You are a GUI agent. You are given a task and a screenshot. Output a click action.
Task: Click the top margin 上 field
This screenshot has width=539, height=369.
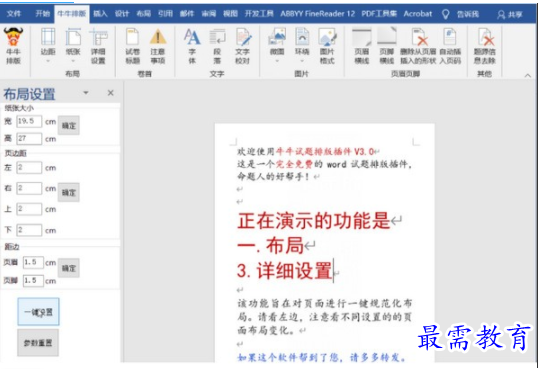29,209
